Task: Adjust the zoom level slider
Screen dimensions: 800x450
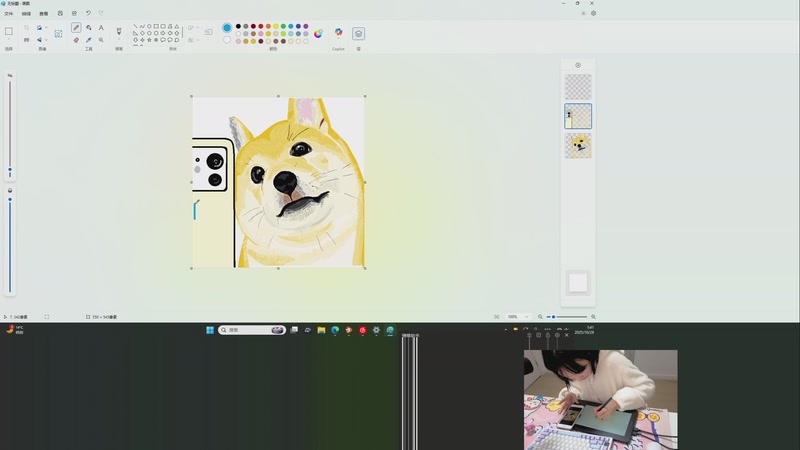Action: [567, 317]
